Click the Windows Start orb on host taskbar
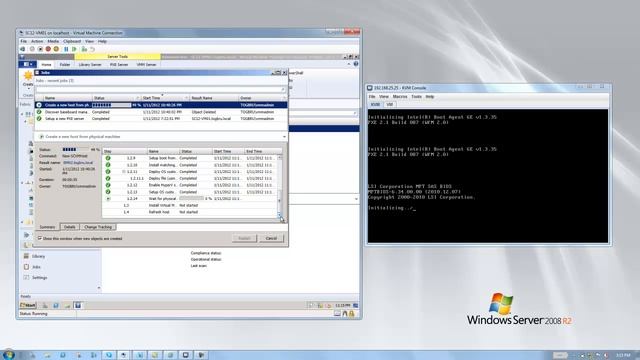 point(8,354)
